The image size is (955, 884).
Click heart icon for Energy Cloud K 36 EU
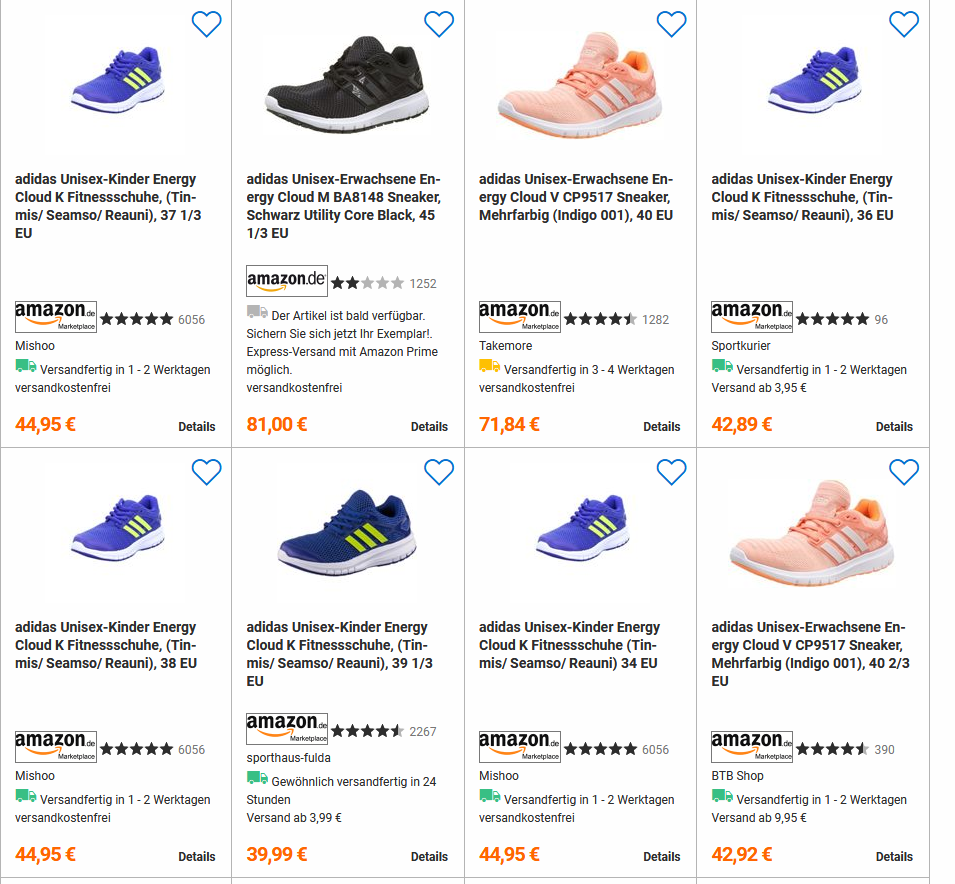tap(904, 24)
